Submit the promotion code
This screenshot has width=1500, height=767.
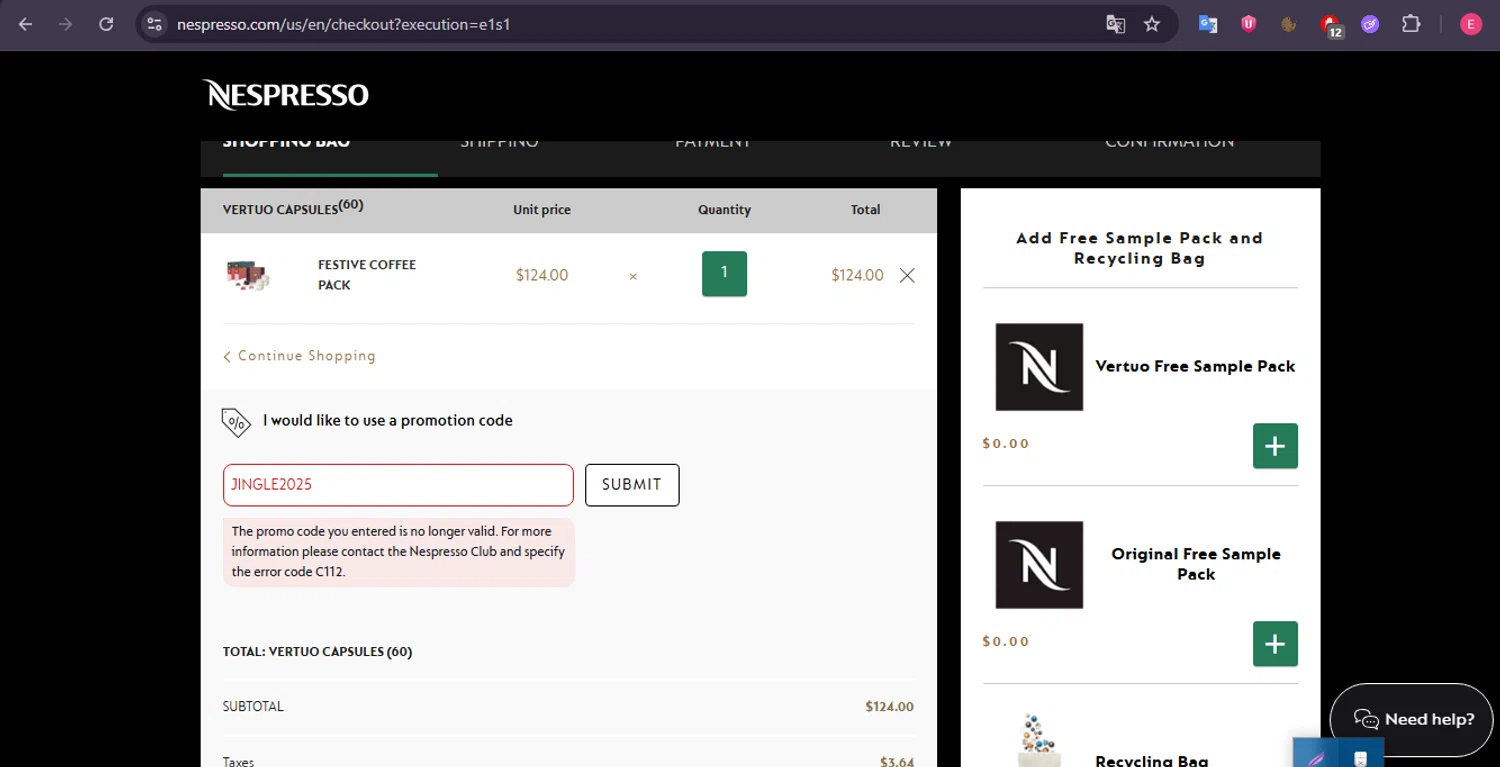632,485
